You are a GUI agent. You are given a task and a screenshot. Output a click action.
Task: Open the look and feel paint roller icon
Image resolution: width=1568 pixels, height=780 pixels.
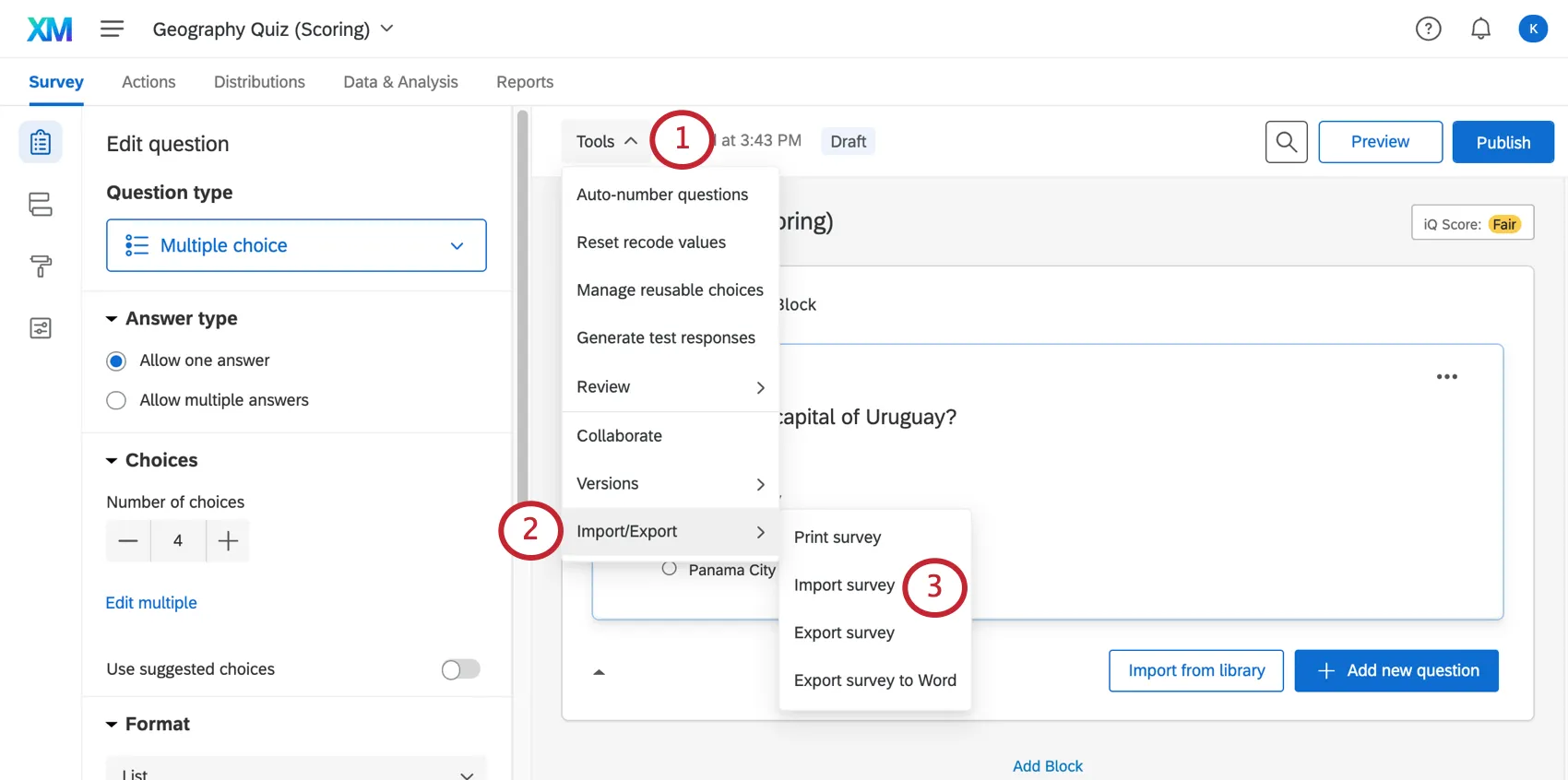tap(41, 266)
